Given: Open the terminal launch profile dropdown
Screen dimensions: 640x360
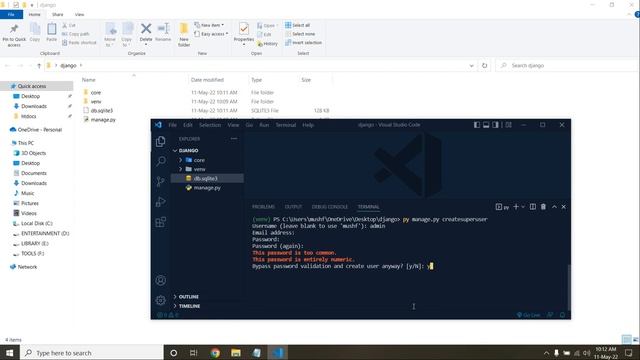Looking at the screenshot, I should [x=523, y=207].
